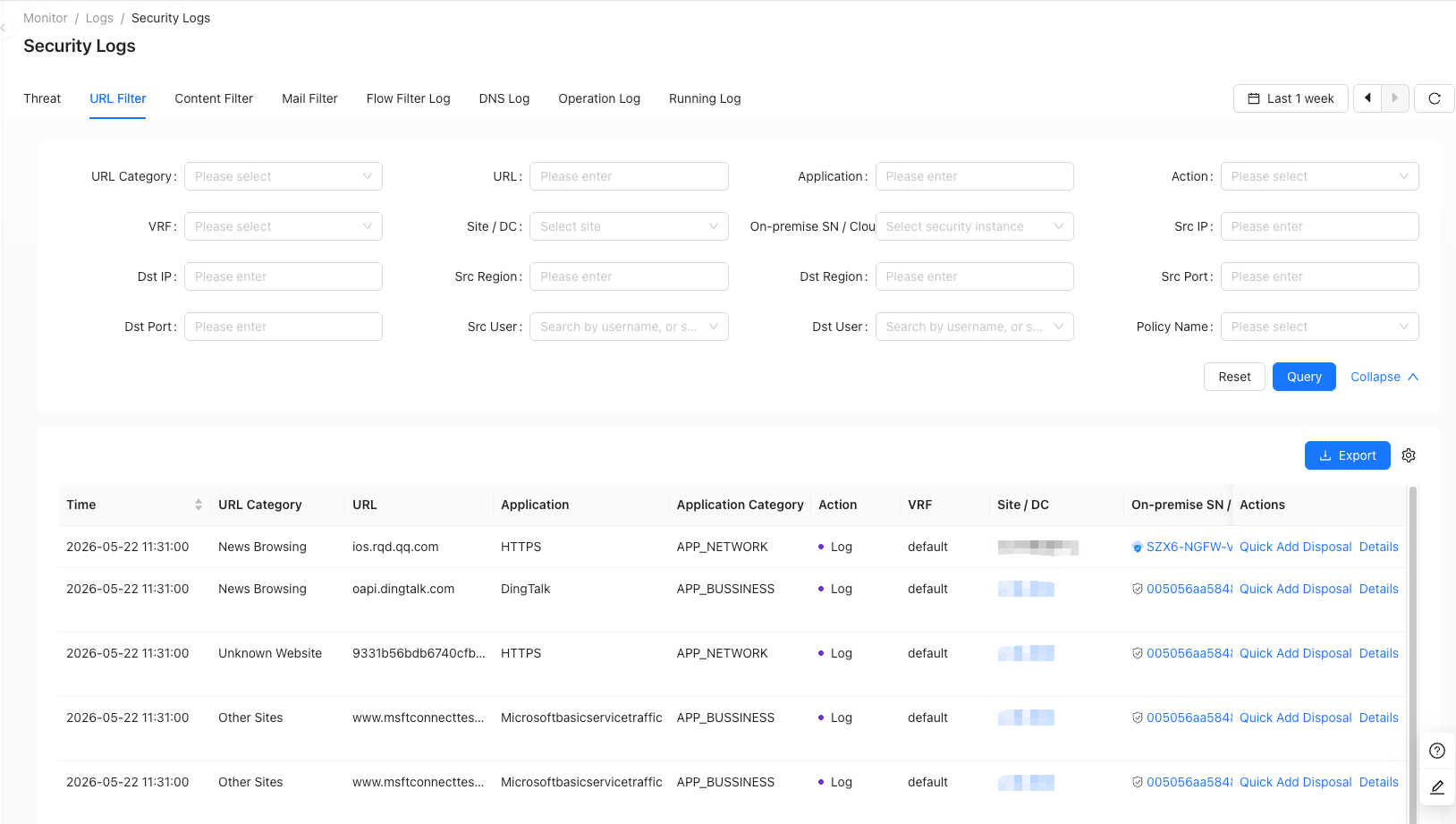Click the shield icon beside SZX6-NGFW
Viewport: 1456px width, 824px height.
pyautogui.click(x=1137, y=547)
